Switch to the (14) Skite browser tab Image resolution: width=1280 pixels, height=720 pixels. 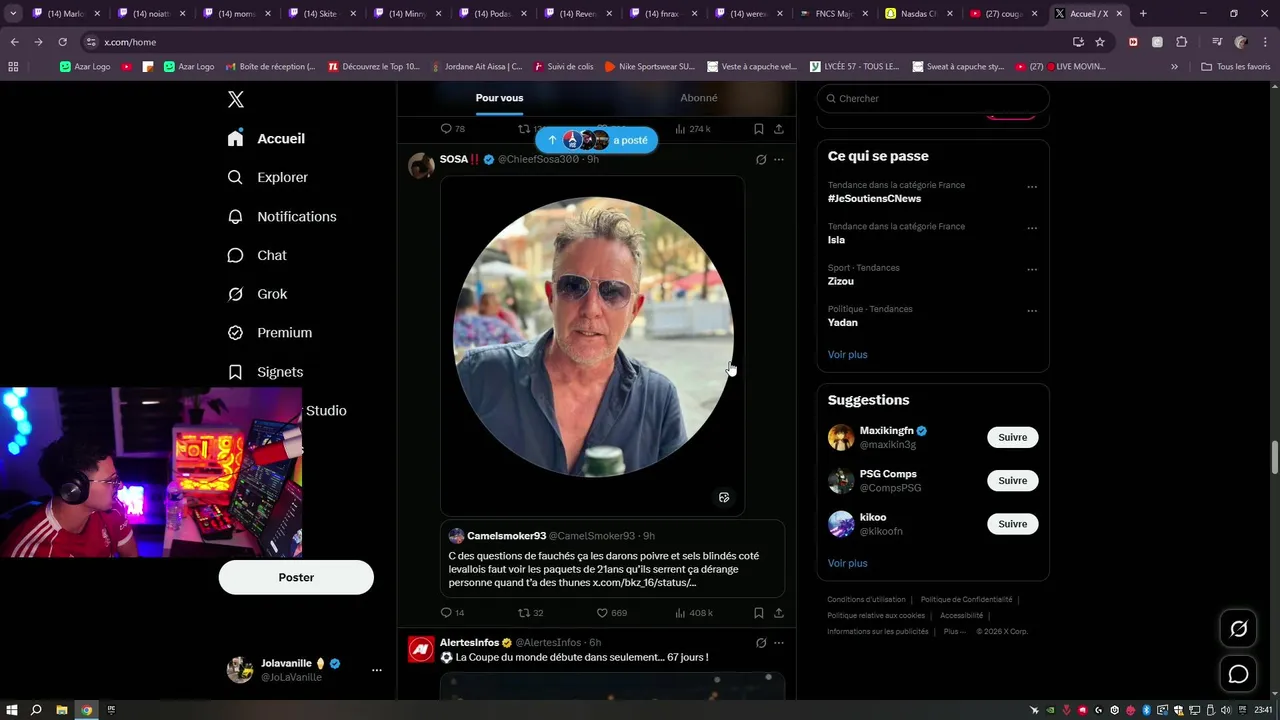(322, 14)
